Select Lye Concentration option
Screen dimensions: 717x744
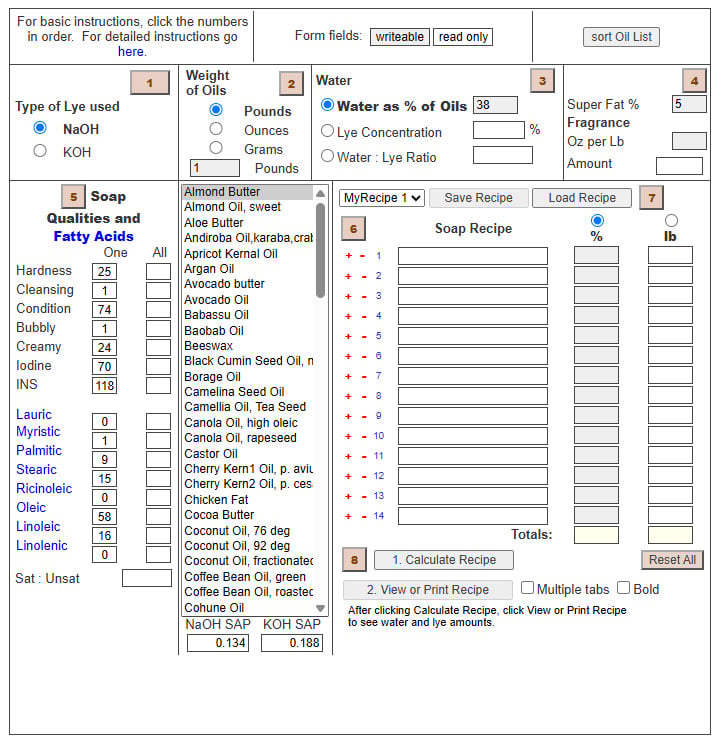(327, 130)
